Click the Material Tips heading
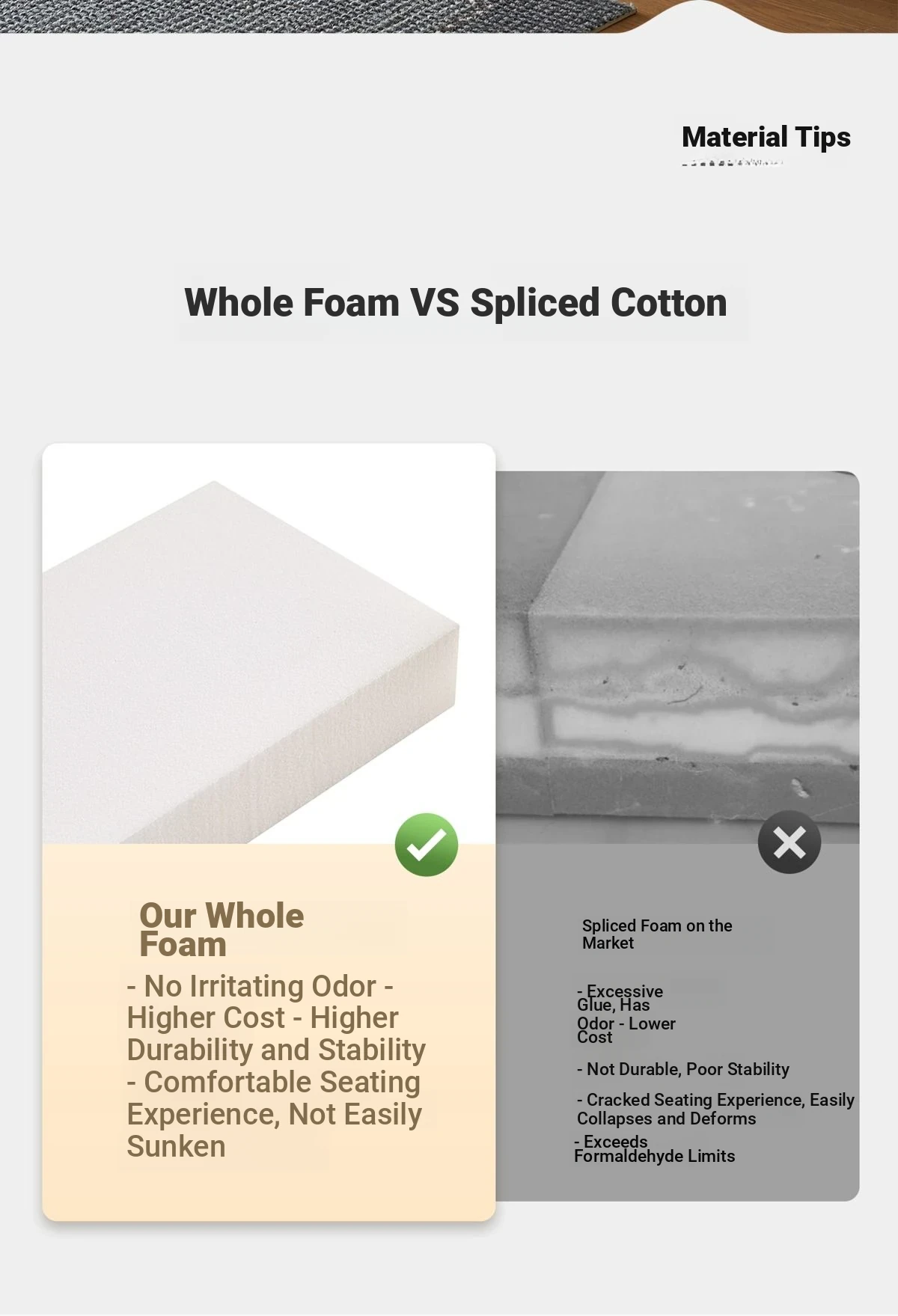The height and width of the screenshot is (1316, 898). coord(766,137)
